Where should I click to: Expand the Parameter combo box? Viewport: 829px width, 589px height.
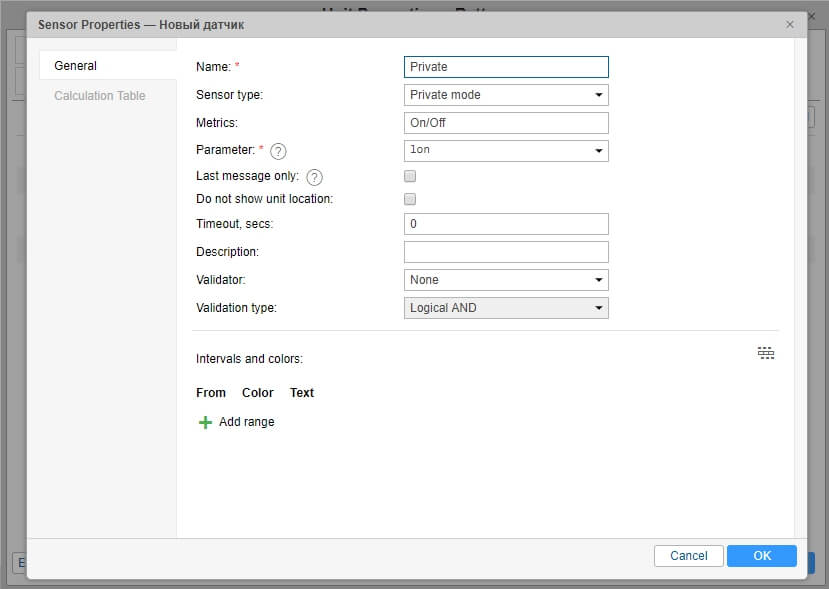[506, 151]
